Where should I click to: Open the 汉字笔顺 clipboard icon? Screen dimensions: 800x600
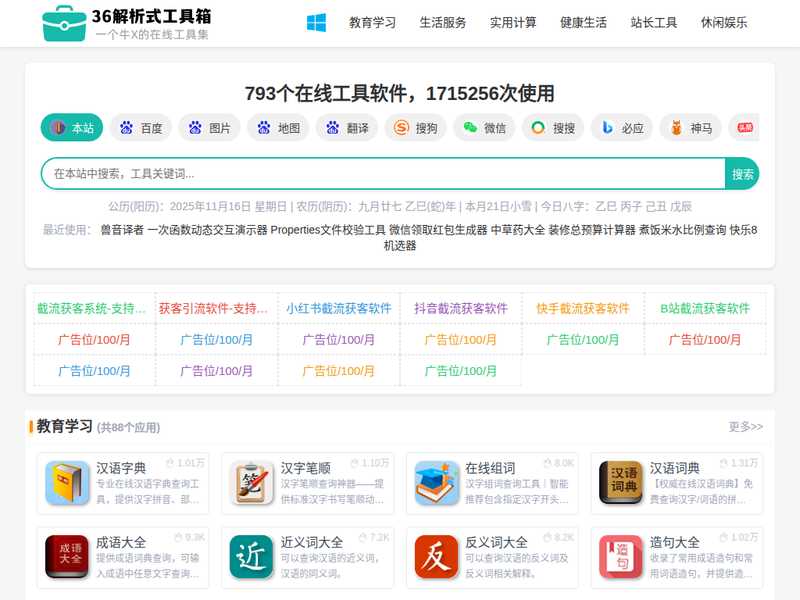coord(251,482)
